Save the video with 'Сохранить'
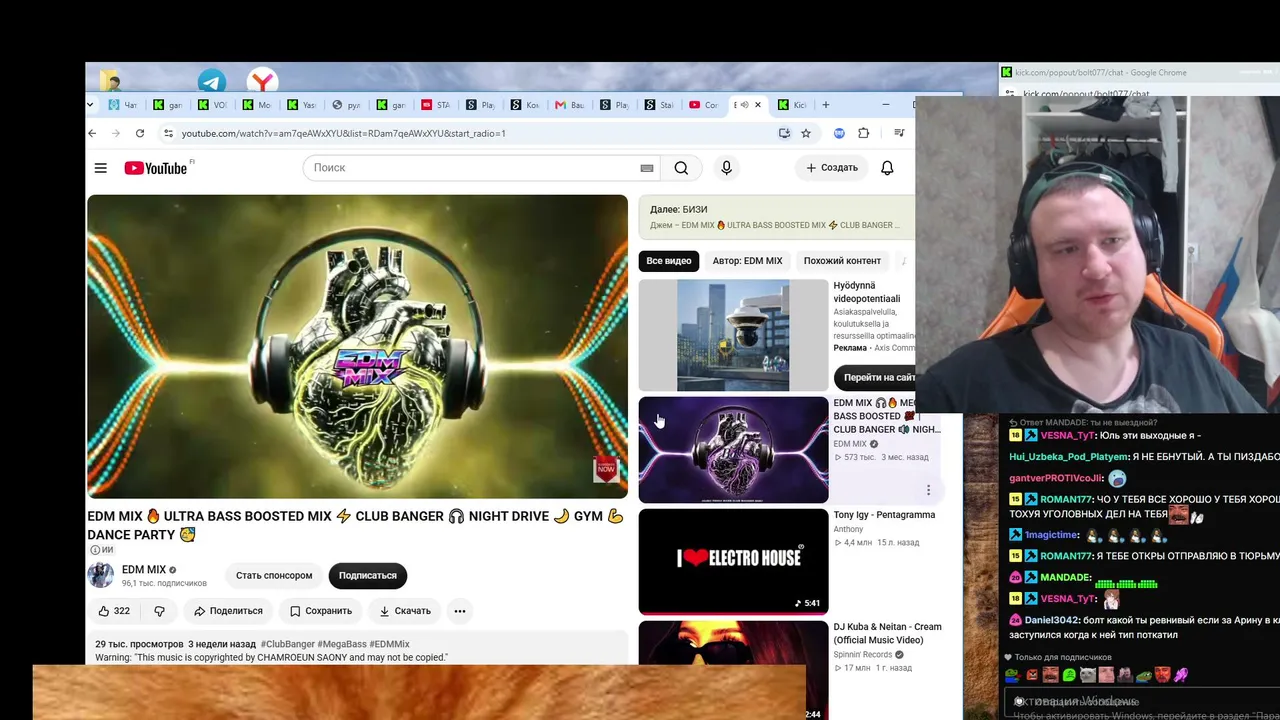1280x720 pixels. (321, 611)
